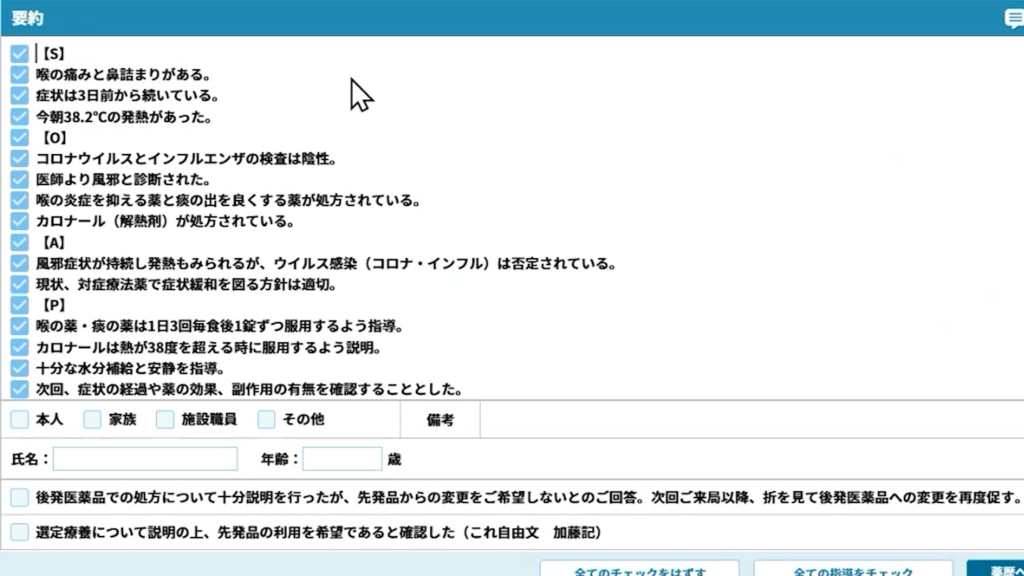Tick the 施設職員 checkbox
This screenshot has width=1024, height=576.
point(165,420)
